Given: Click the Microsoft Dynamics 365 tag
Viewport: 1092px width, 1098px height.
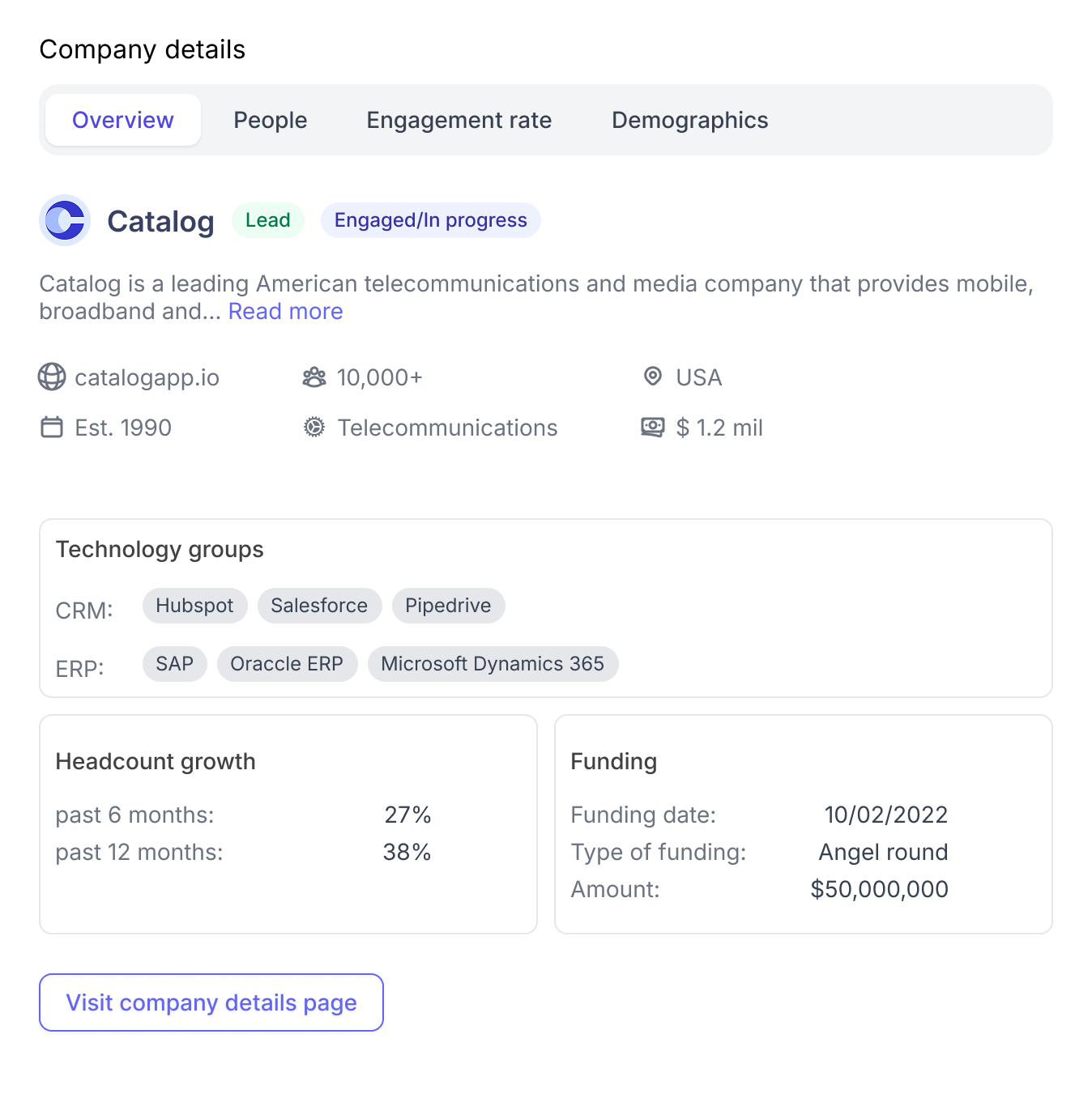Looking at the screenshot, I should coord(493,664).
